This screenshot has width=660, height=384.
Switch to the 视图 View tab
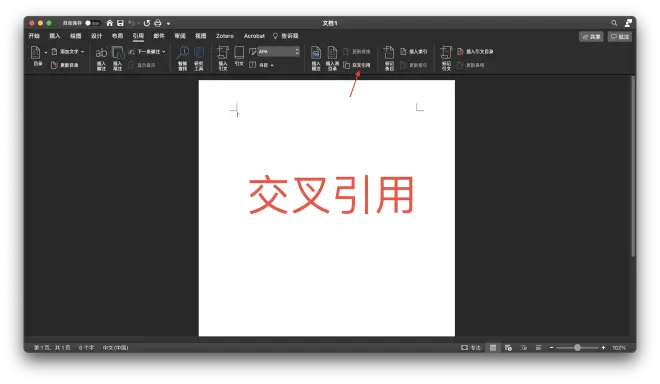(x=201, y=36)
